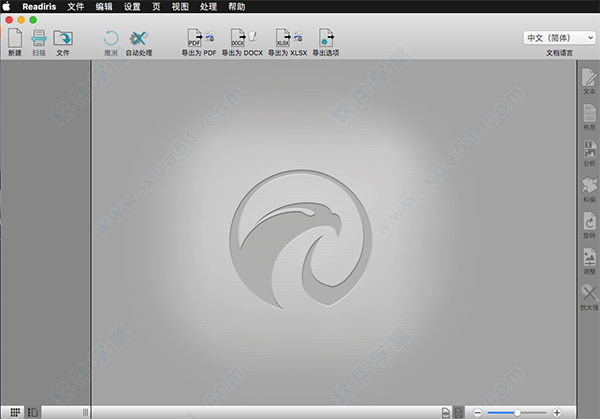Click the New (新建) document icon
Image resolution: width=600 pixels, height=419 pixels.
[x=15, y=38]
